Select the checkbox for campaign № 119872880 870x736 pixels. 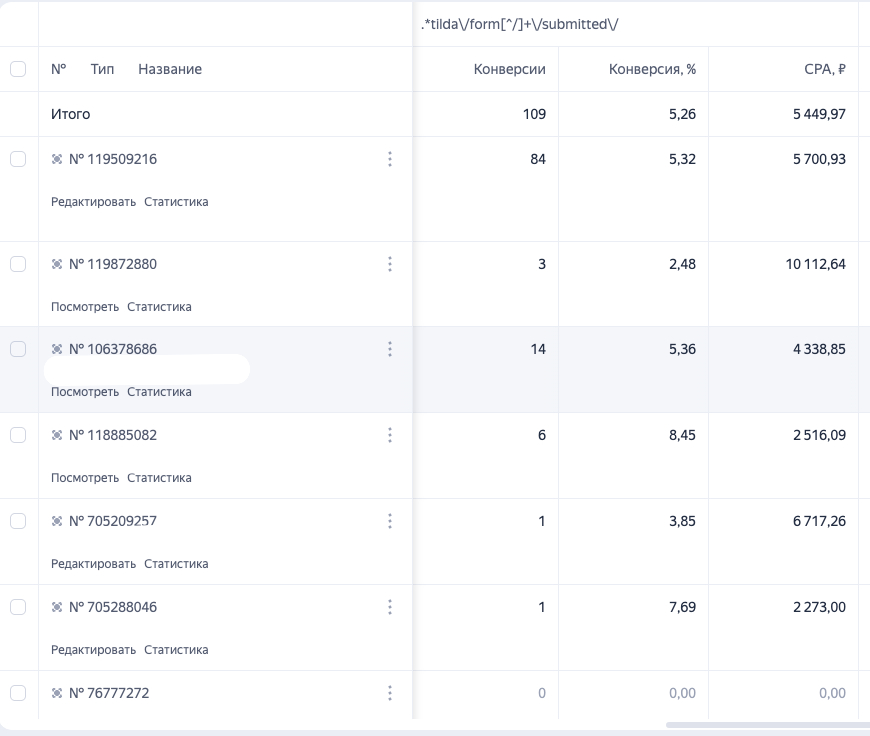tap(18, 264)
